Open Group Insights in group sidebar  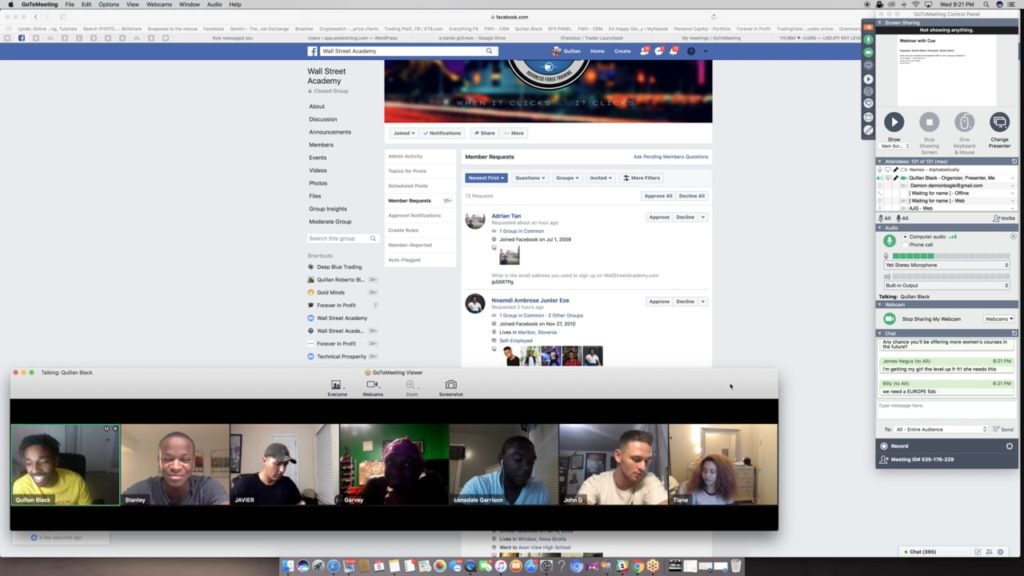click(x=328, y=209)
